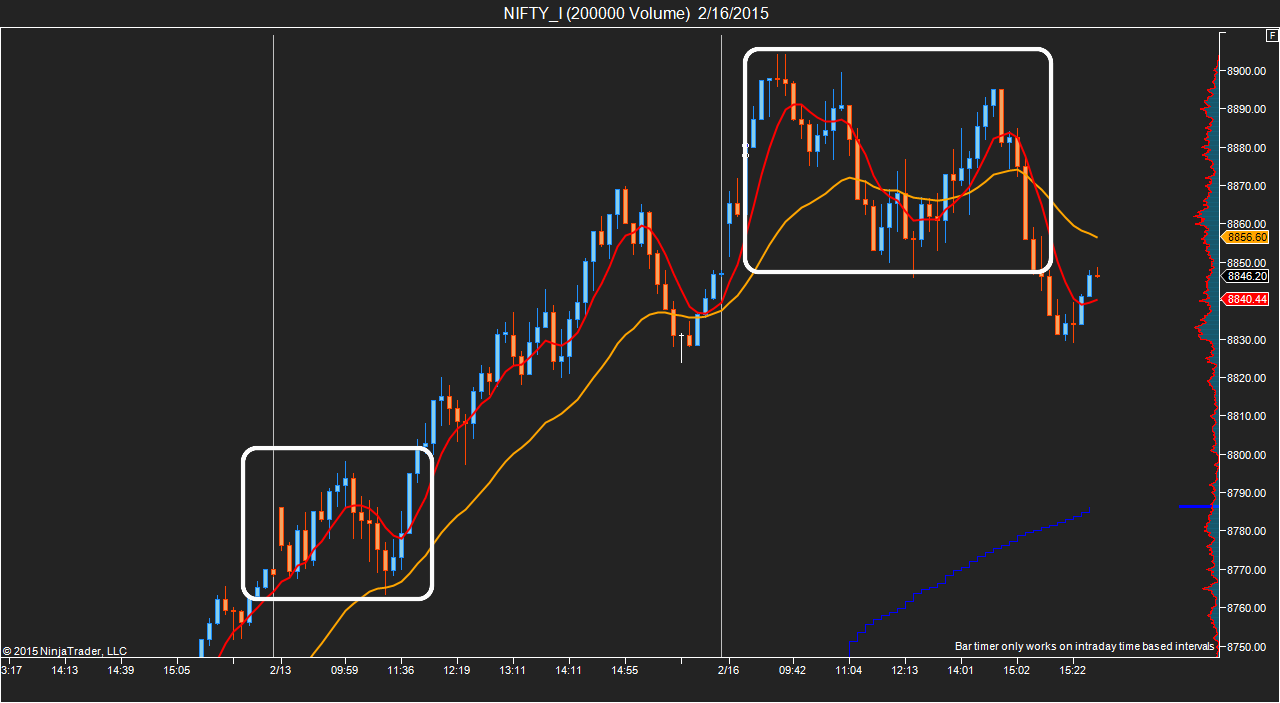Click the 8900.00 price axis label

tap(1247, 71)
